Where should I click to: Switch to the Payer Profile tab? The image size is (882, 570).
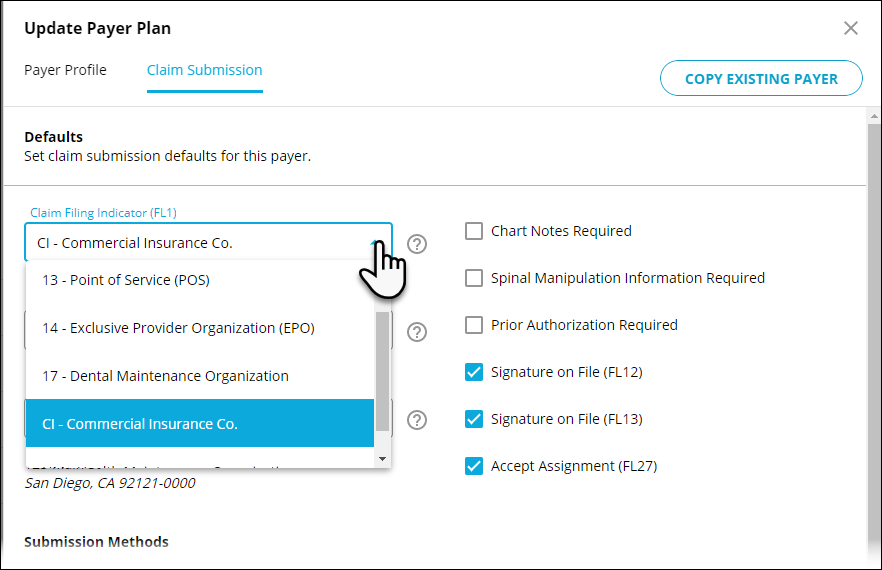pos(65,70)
